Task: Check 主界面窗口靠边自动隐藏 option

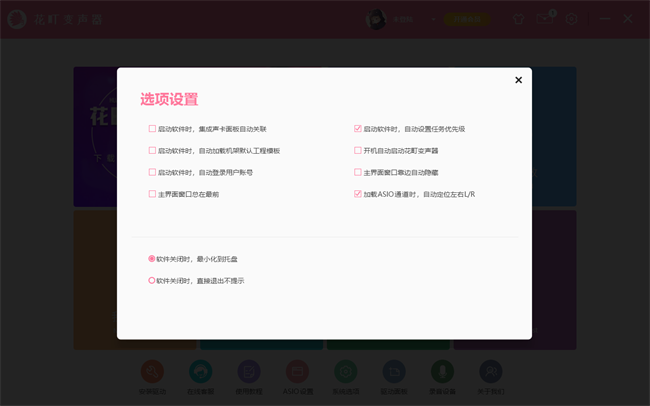Action: point(358,172)
